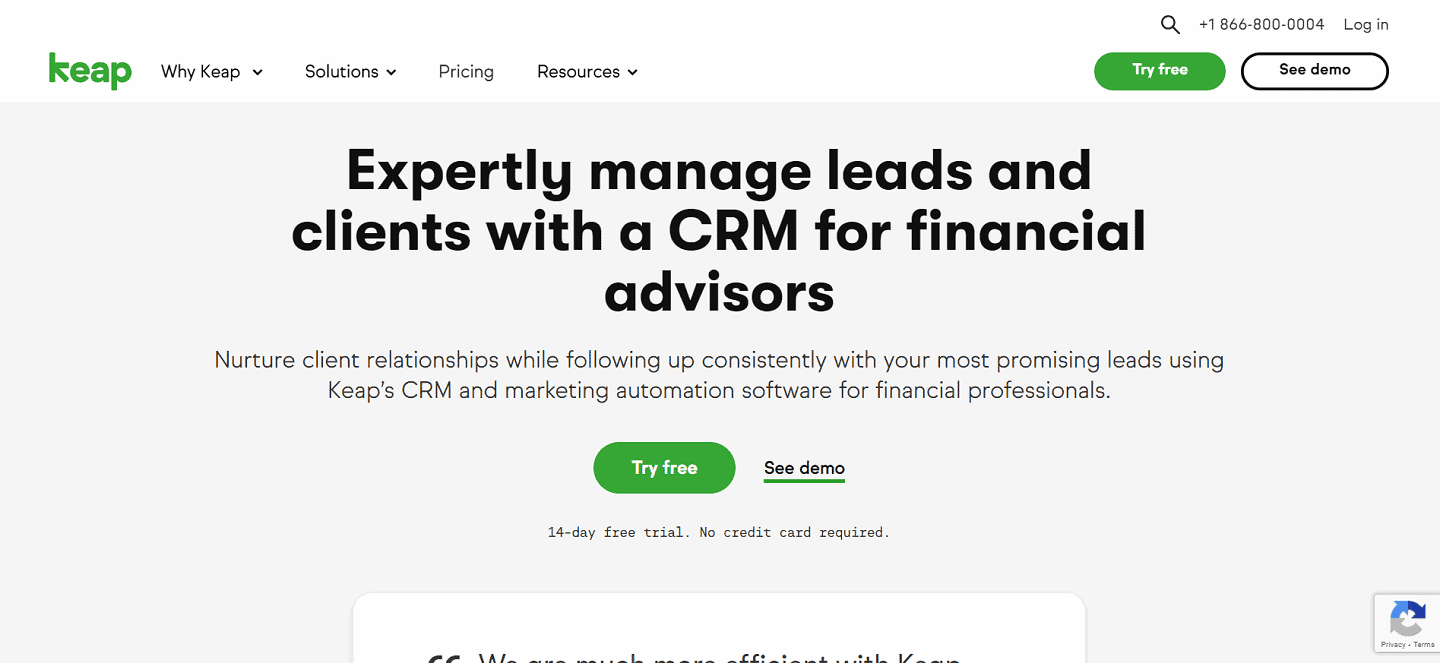
Task: Click the Resources chevron arrow
Action: [x=633, y=72]
